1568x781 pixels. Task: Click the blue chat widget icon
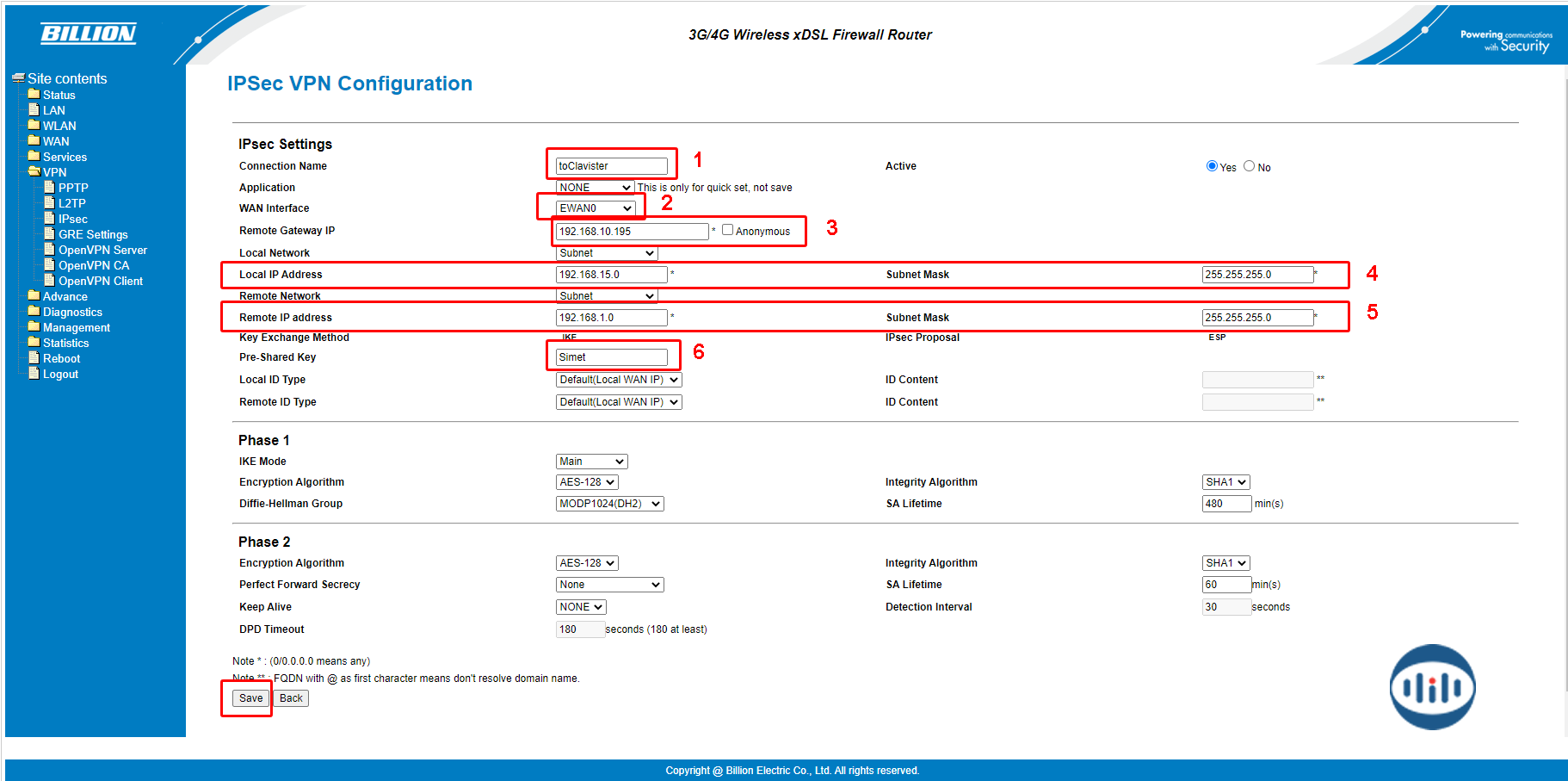pyautogui.click(x=1432, y=687)
